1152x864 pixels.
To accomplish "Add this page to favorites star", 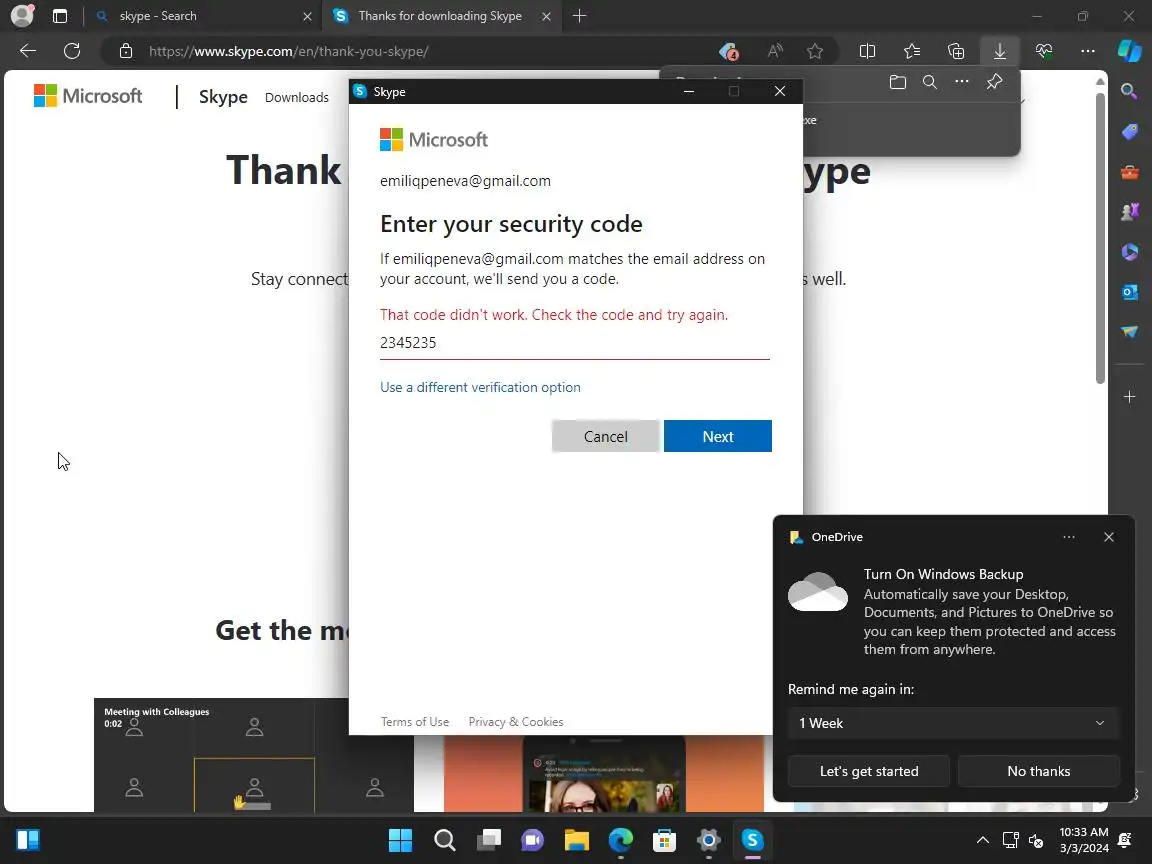I will (x=814, y=51).
